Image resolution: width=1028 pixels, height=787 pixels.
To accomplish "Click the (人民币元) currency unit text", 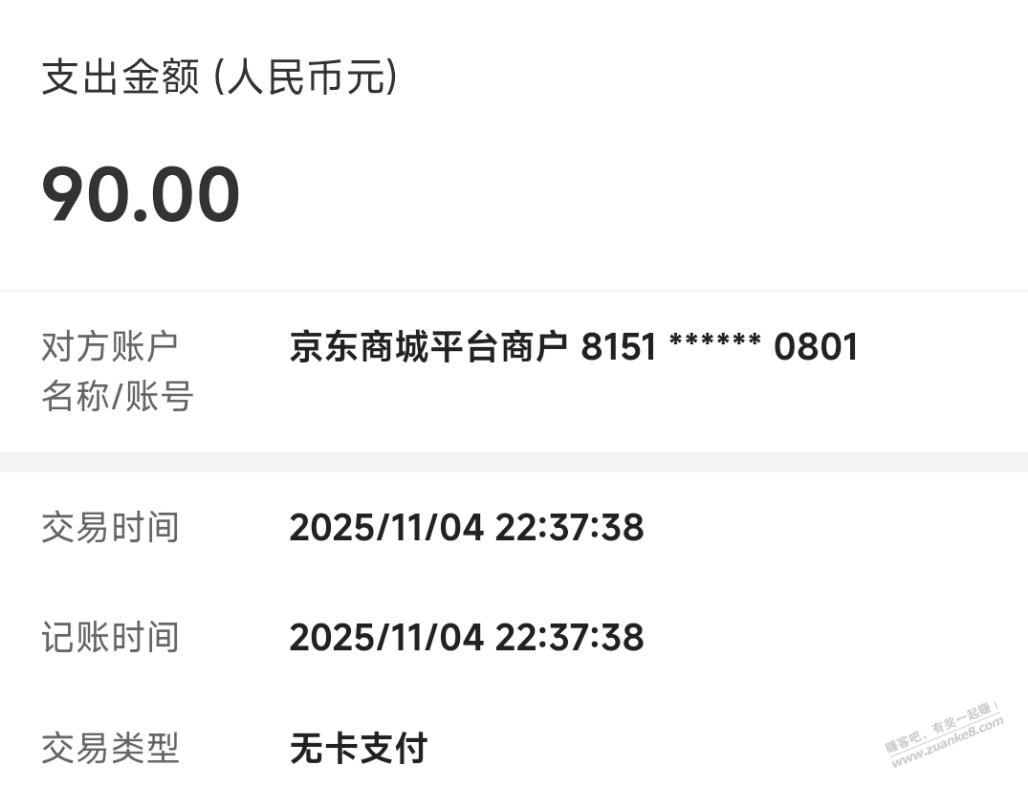I will click(x=304, y=78).
